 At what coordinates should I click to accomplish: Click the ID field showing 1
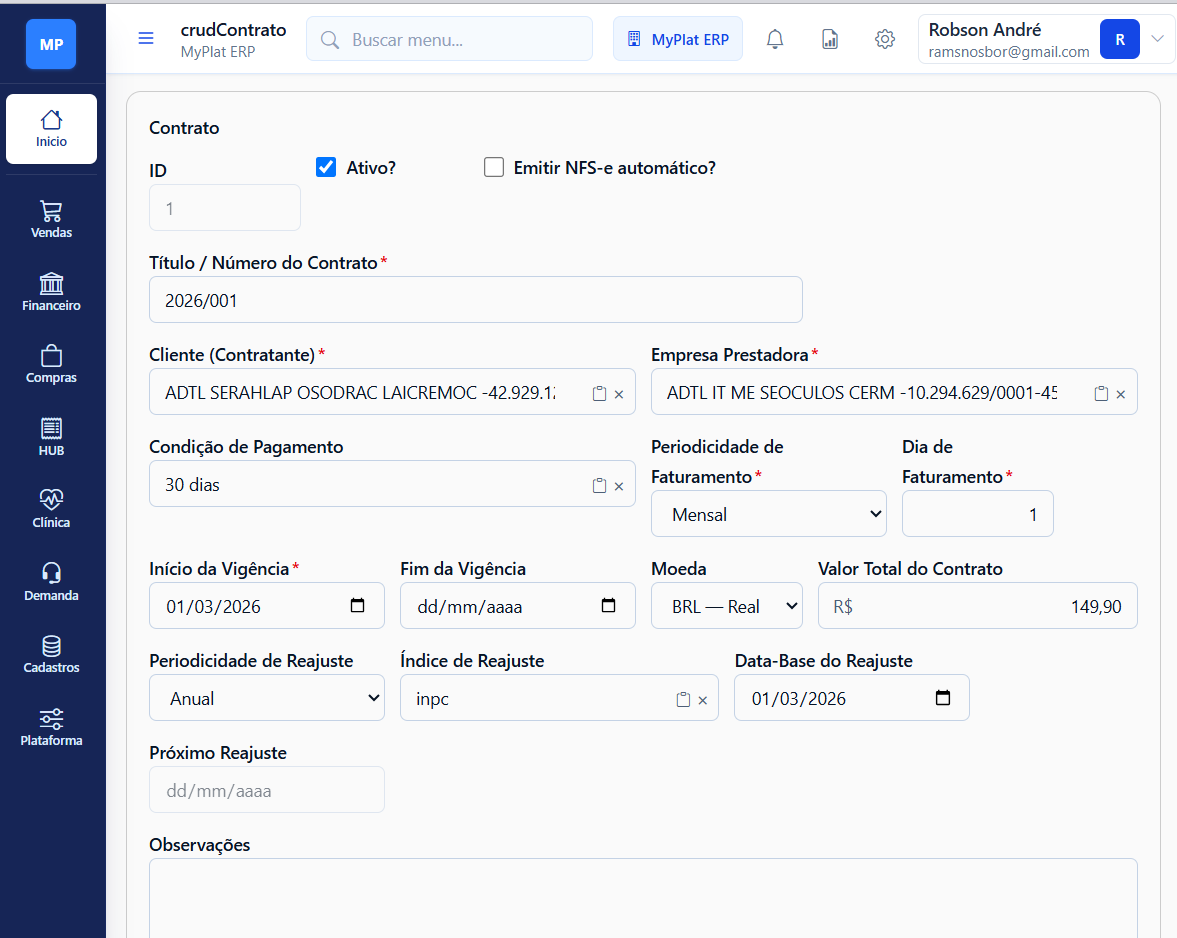coord(224,208)
